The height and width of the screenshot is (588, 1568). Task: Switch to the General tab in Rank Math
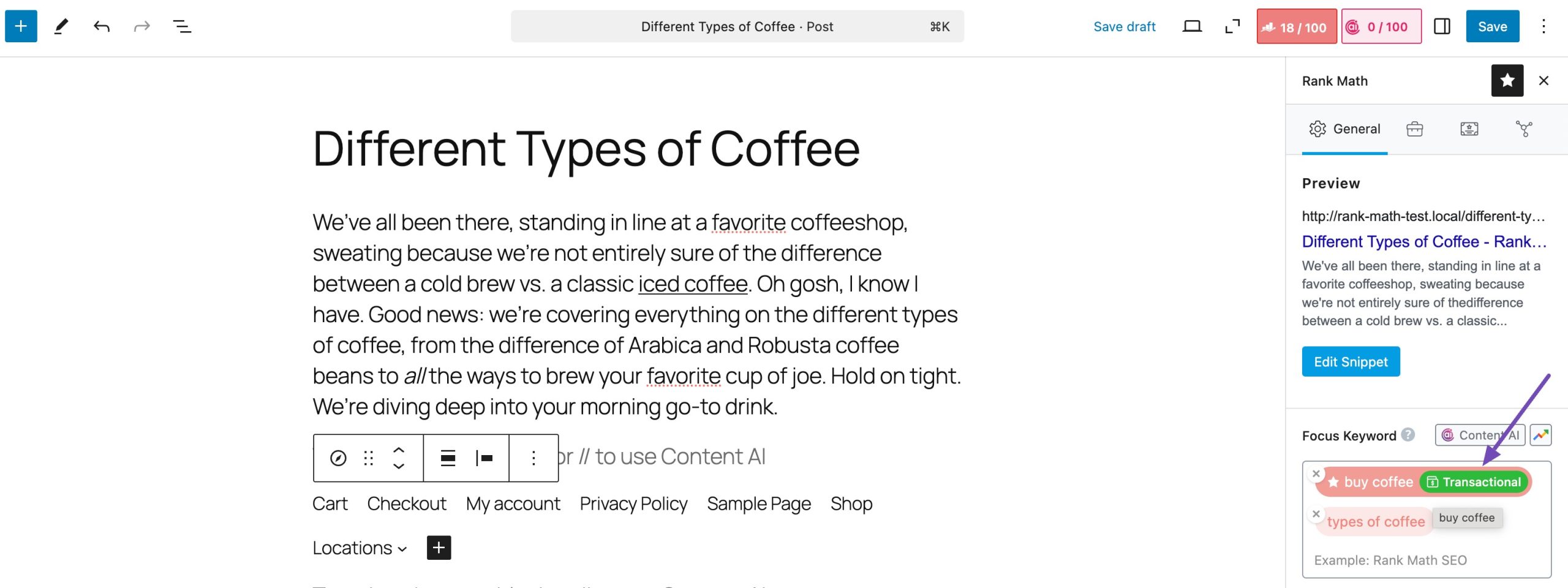(x=1344, y=129)
